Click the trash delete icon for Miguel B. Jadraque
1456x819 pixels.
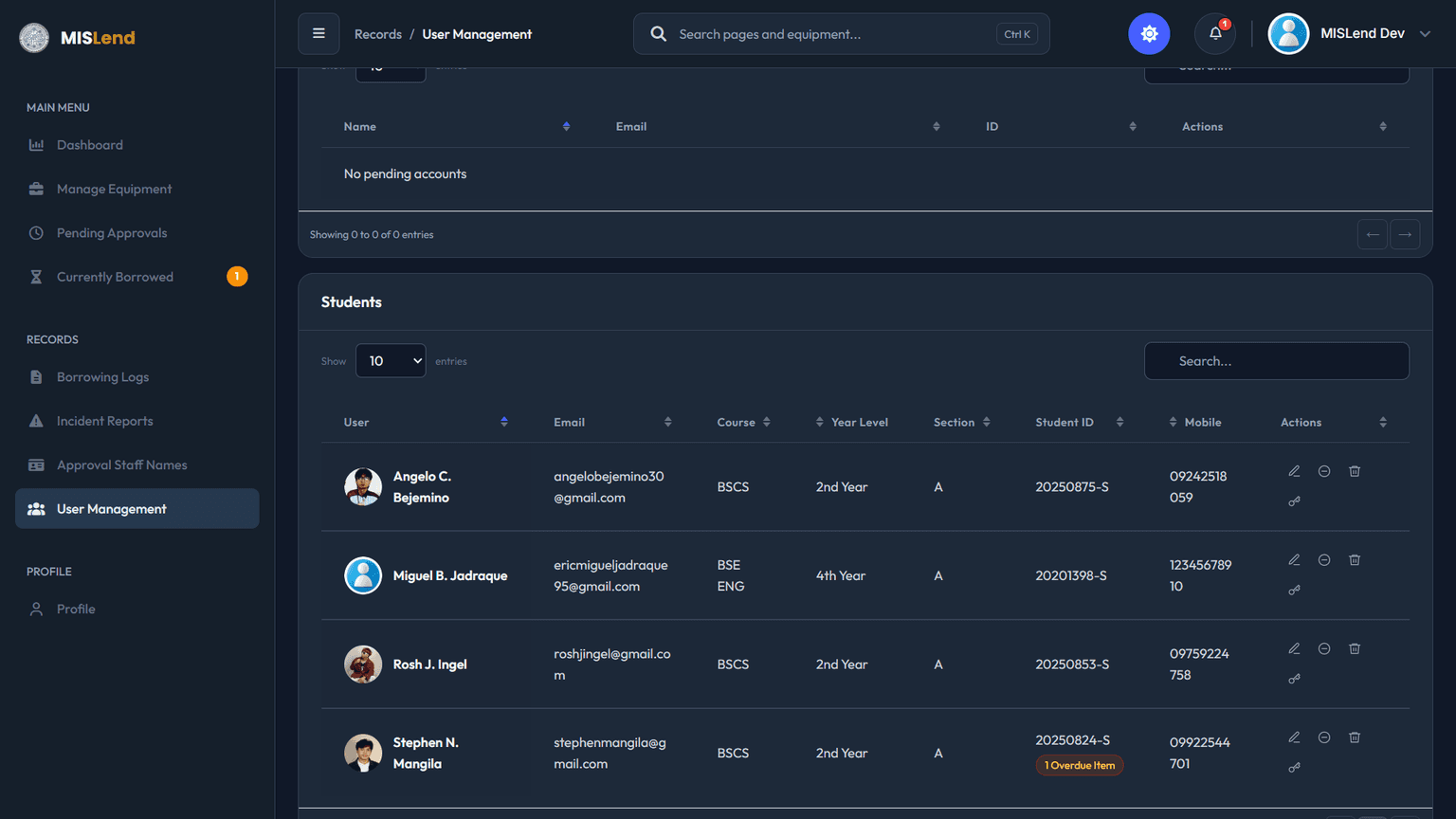tap(1355, 560)
